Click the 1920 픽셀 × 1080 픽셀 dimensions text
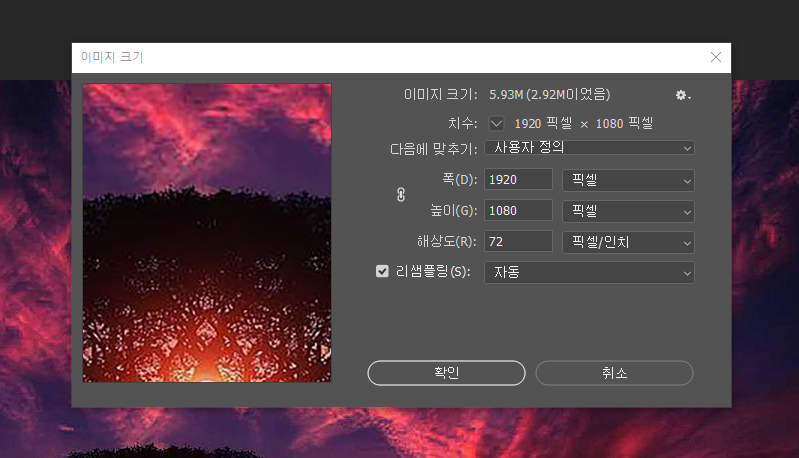Viewport: 799px width, 458px height. coord(583,123)
